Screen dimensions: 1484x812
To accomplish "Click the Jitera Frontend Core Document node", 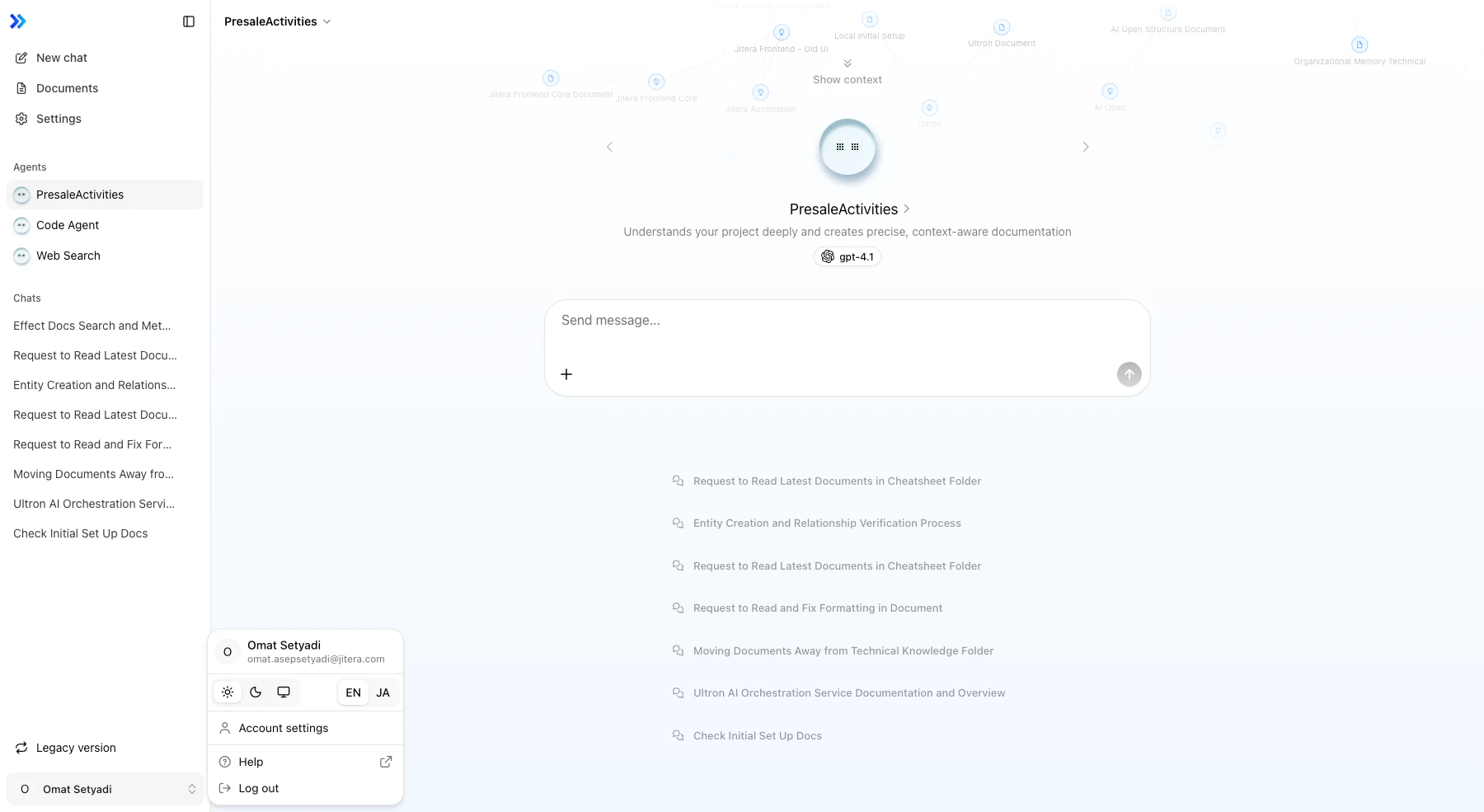I will 551,79.
